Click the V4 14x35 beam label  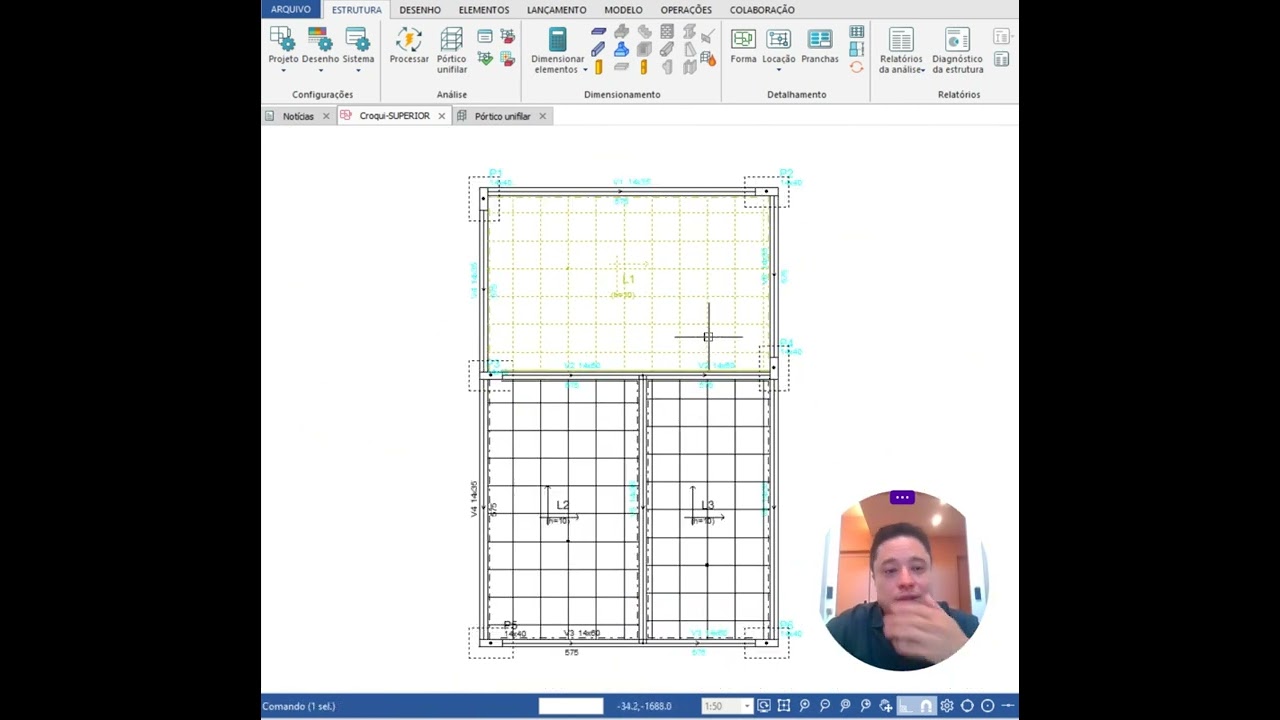[474, 498]
